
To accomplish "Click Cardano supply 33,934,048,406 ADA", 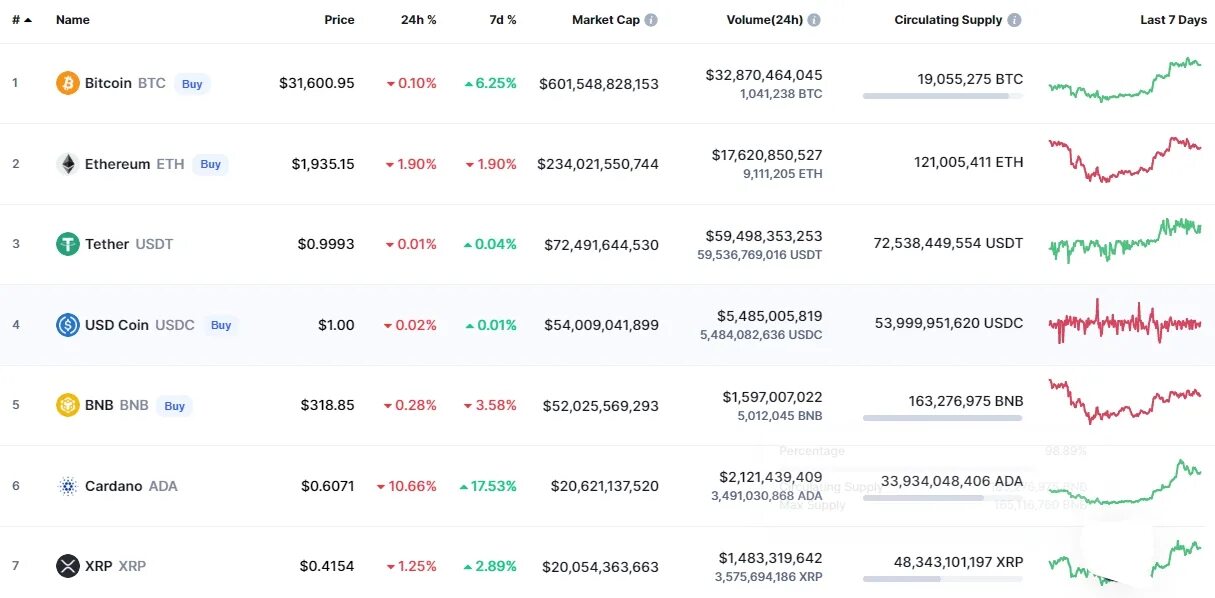I will 952,481.
